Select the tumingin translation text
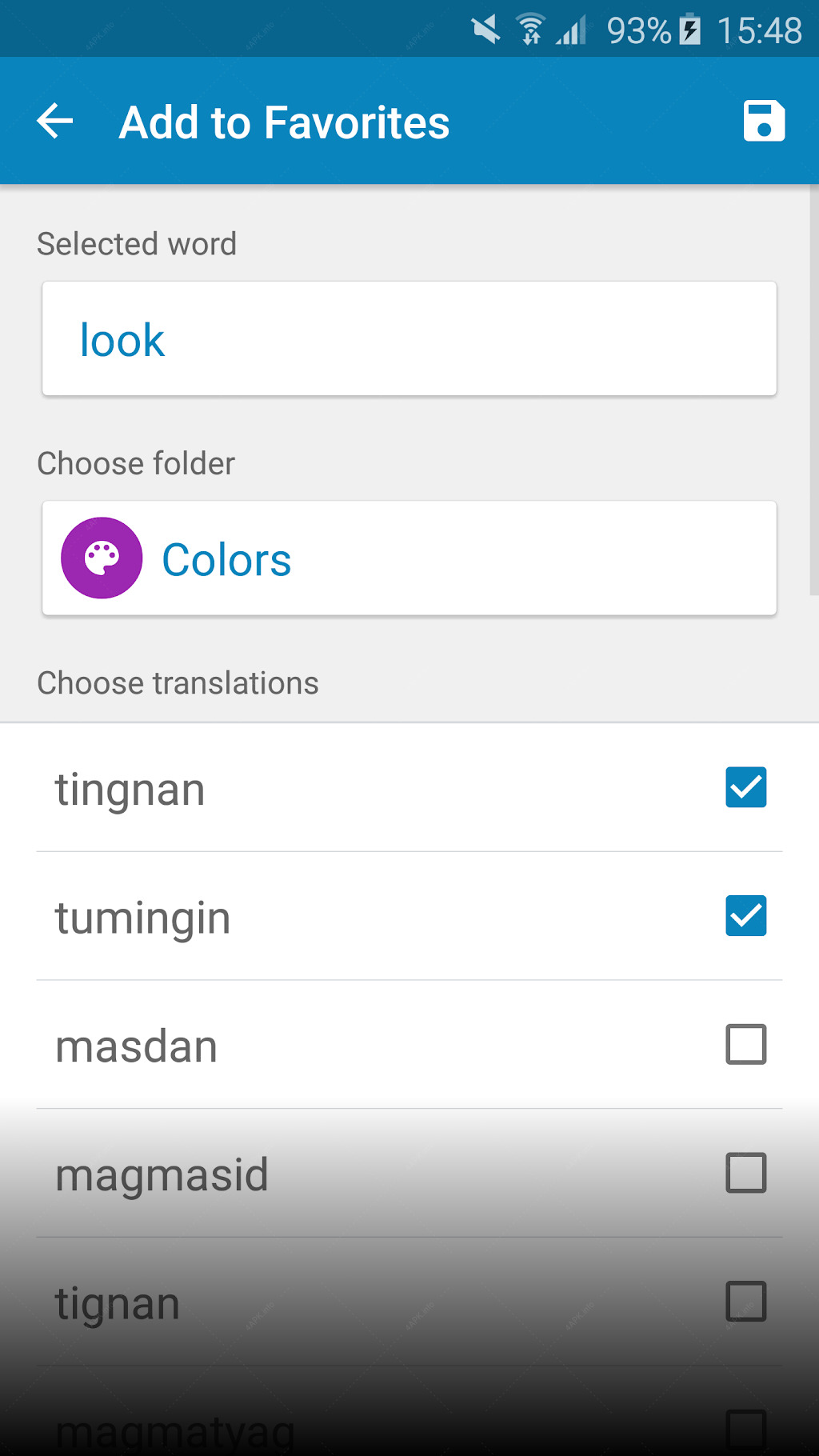The width and height of the screenshot is (819, 1456). (x=142, y=918)
